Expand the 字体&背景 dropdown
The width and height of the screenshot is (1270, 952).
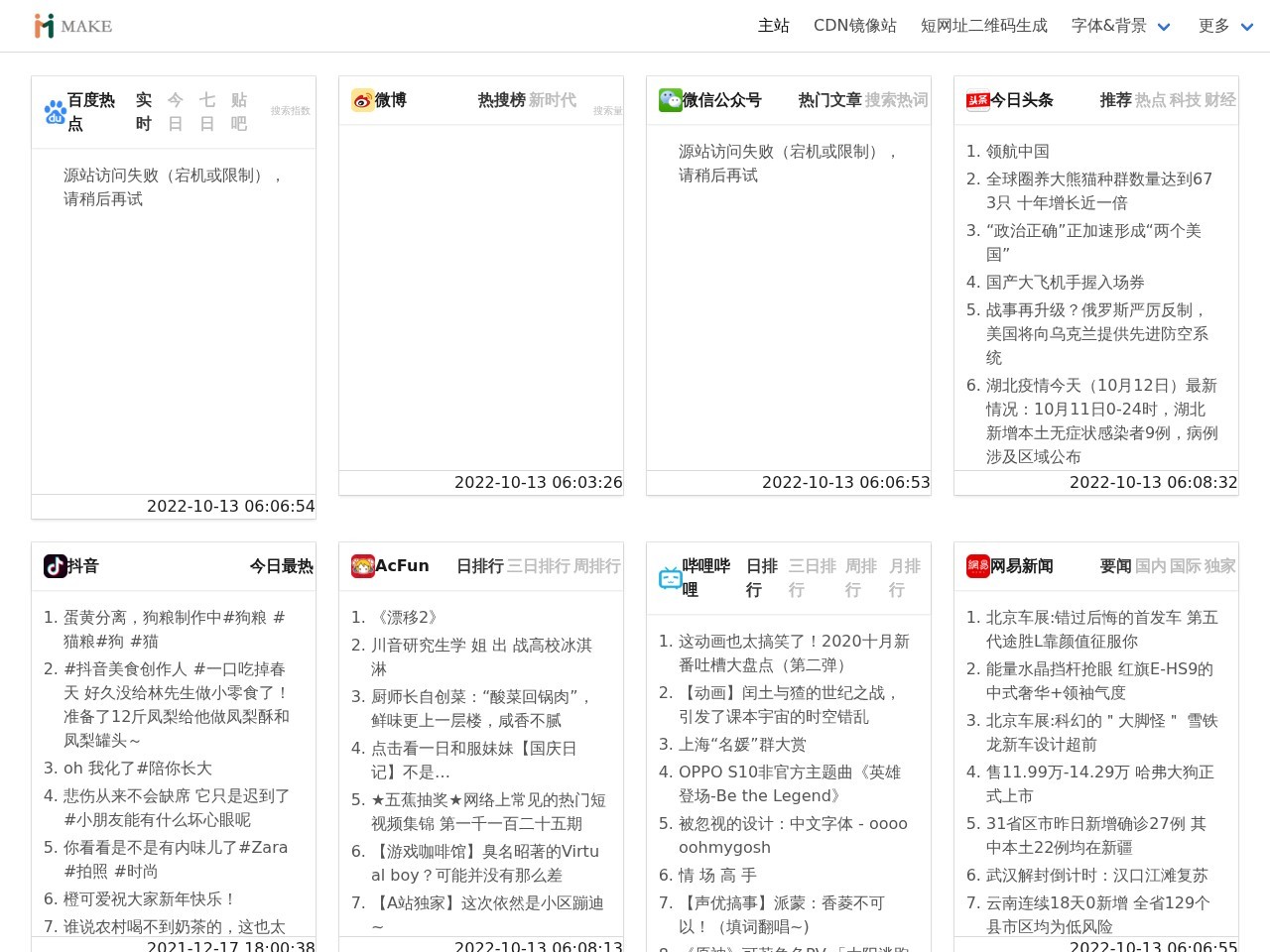(1121, 26)
